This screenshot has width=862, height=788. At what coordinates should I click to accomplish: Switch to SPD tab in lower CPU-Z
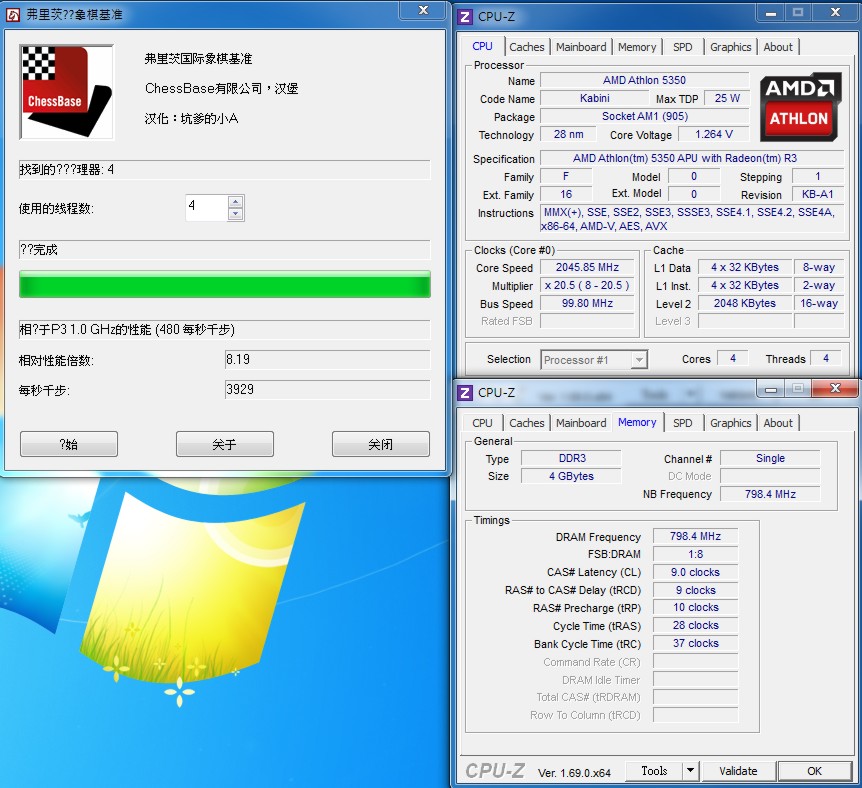(x=683, y=423)
